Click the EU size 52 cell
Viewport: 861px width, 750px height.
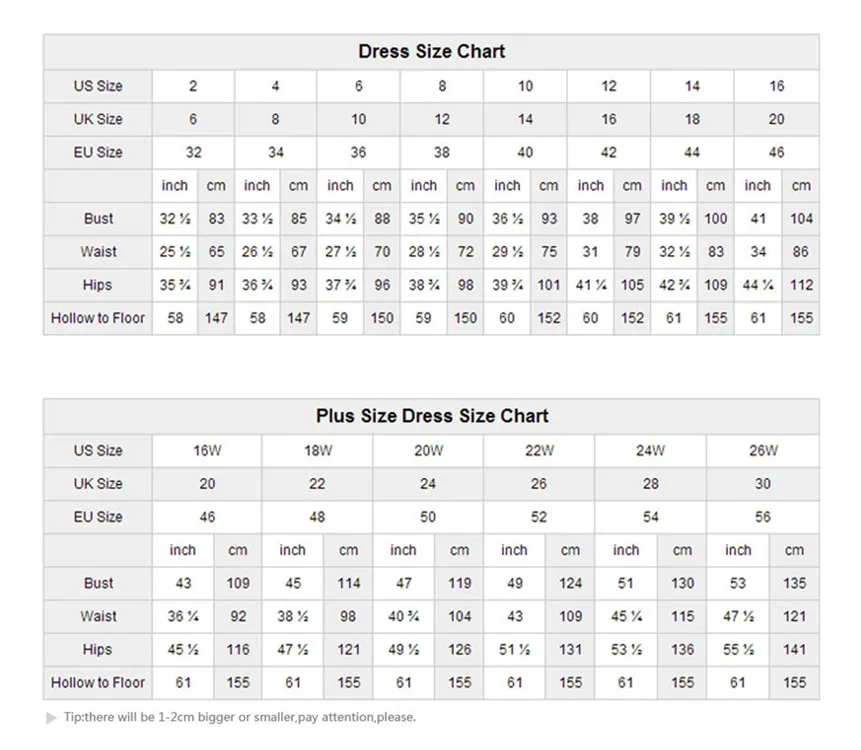click(540, 517)
